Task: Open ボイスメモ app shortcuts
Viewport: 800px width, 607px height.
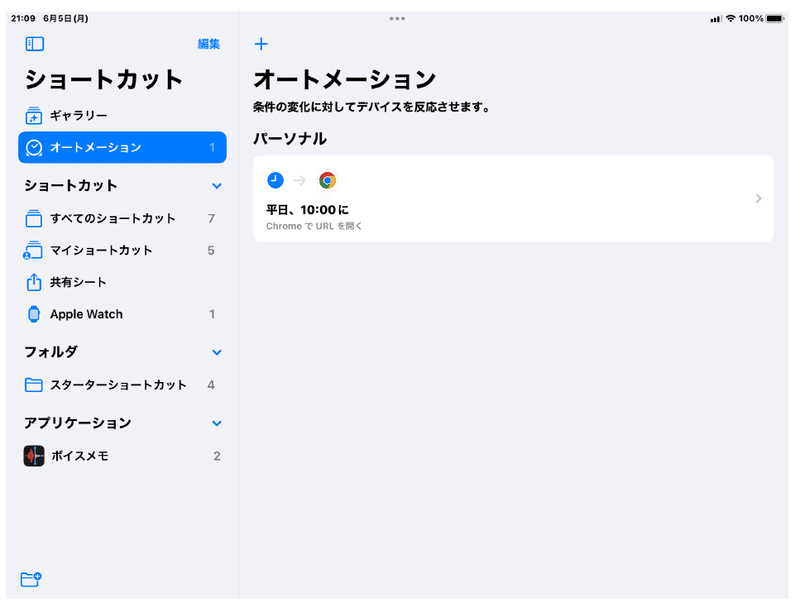Action: [122, 456]
